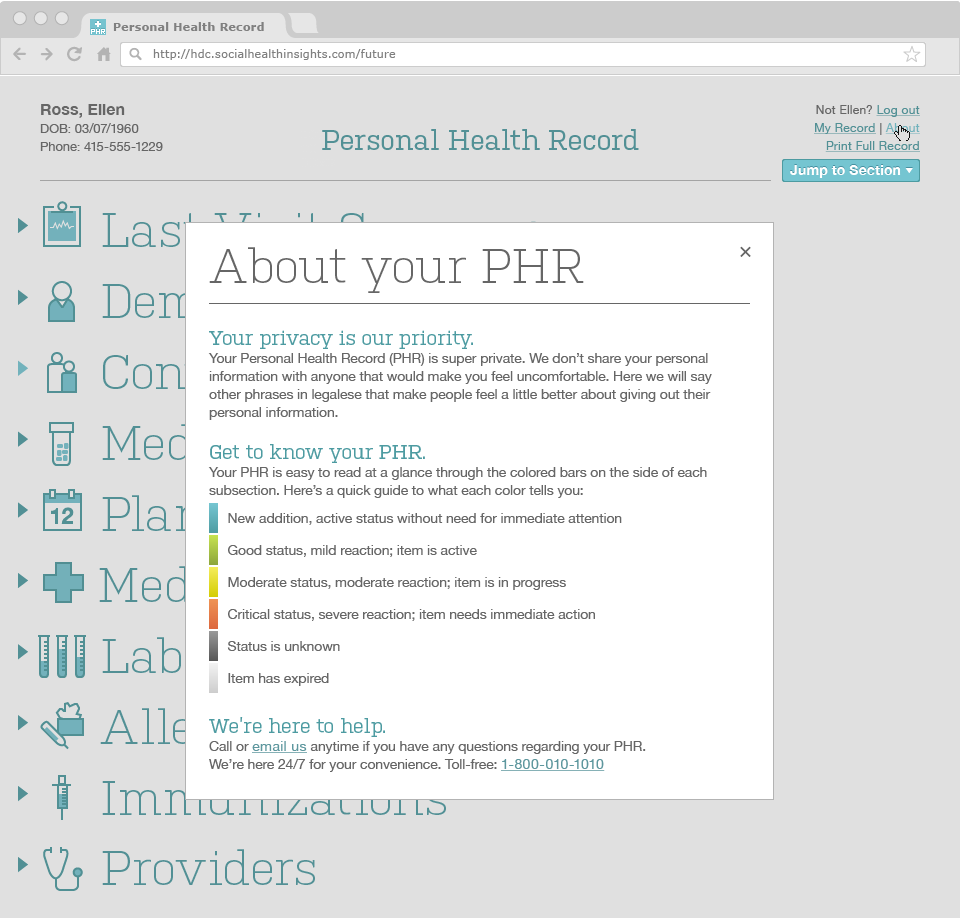Click the patient name 'Ross, Ellen'
The image size is (960, 920).
(x=83, y=110)
